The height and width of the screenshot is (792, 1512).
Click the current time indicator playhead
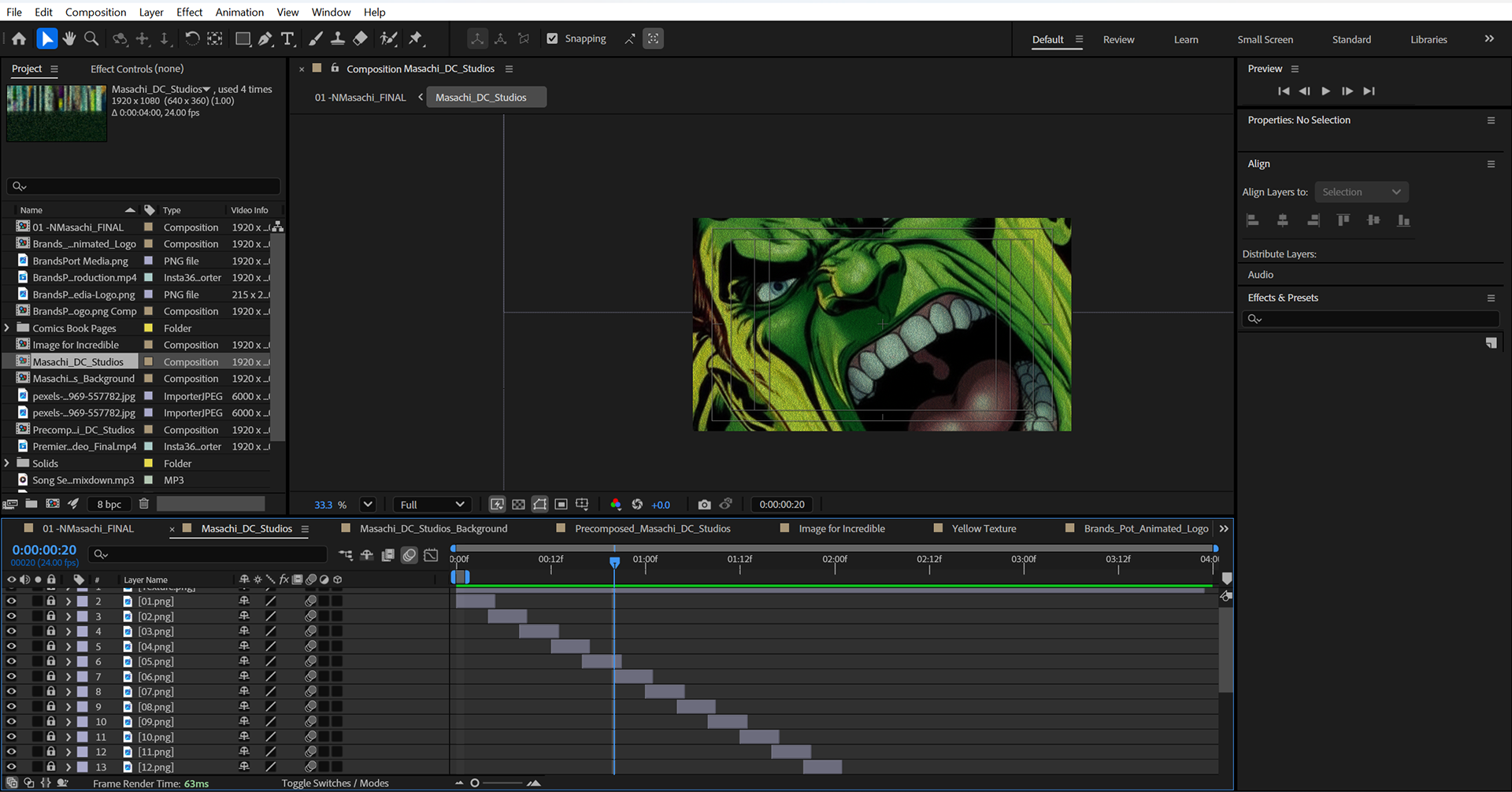614,562
